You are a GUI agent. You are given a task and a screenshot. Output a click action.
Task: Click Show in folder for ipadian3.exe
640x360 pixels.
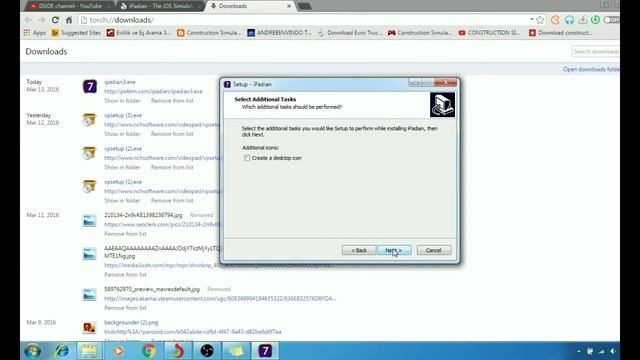122,101
